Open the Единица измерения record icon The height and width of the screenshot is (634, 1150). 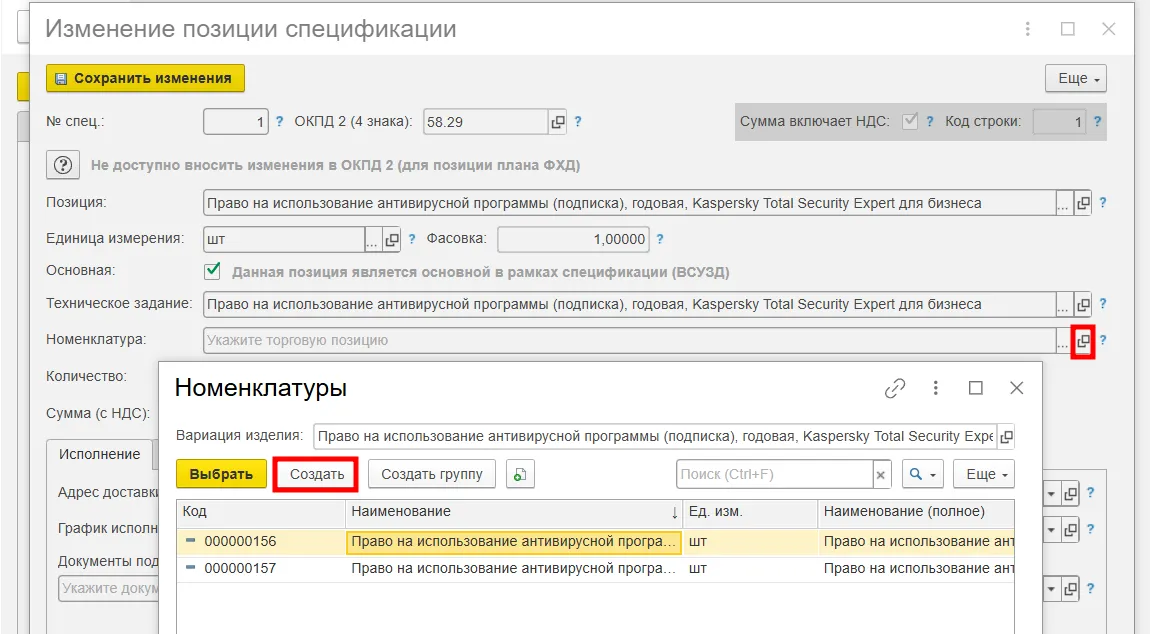tap(392, 239)
